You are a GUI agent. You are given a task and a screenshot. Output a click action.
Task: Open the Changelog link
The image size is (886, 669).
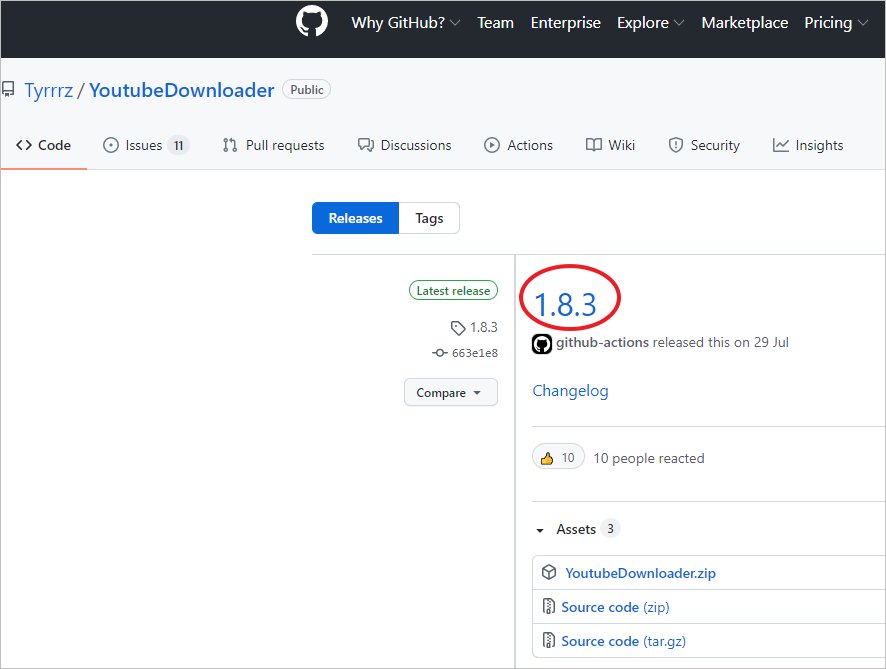pyautogui.click(x=570, y=391)
